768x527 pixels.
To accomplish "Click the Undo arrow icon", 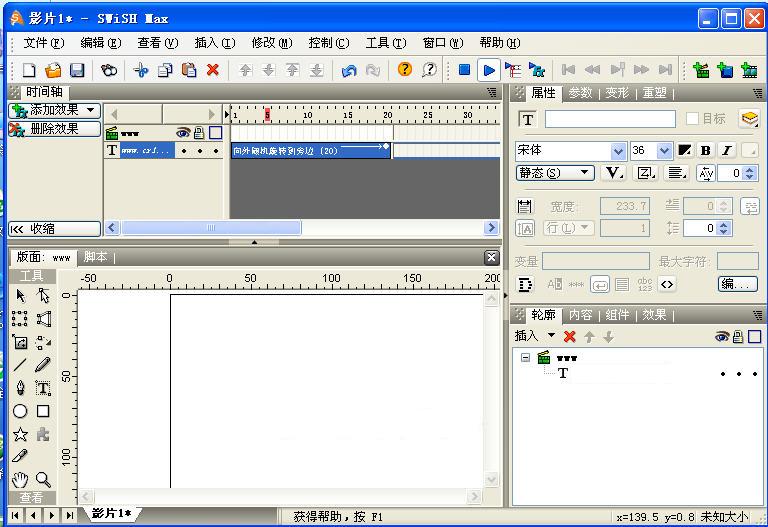I will click(349, 70).
